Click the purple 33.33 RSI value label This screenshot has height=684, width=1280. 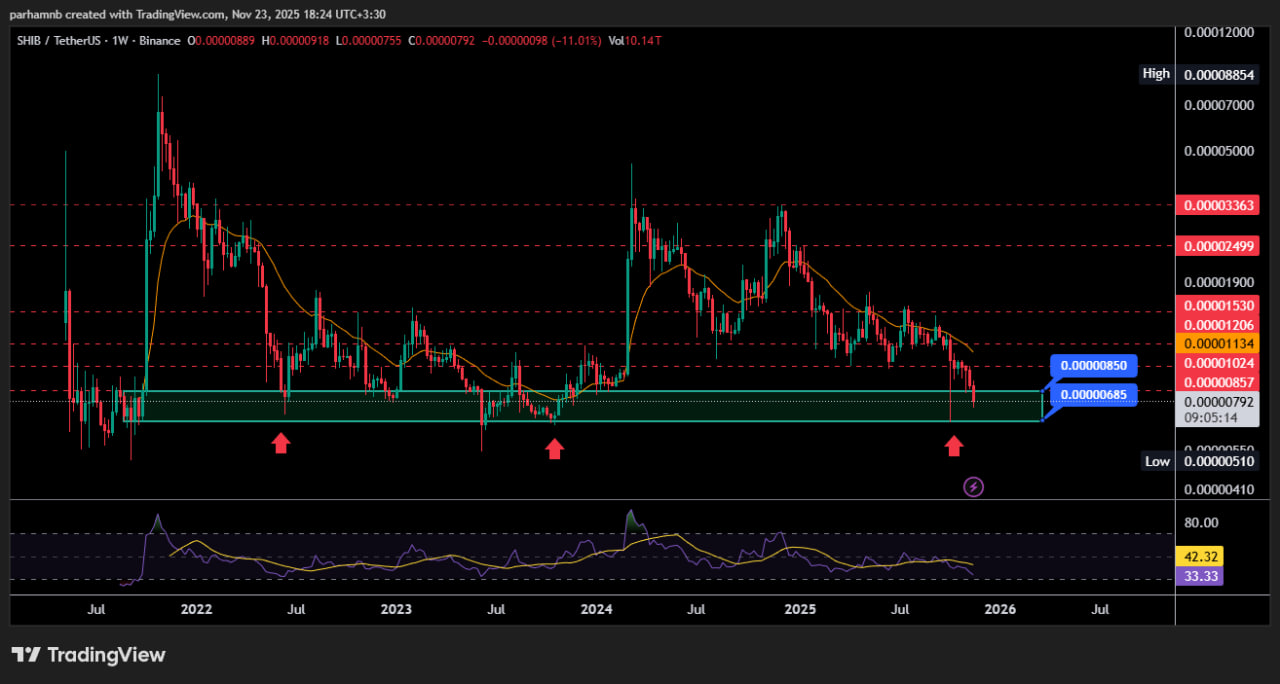point(1202,576)
